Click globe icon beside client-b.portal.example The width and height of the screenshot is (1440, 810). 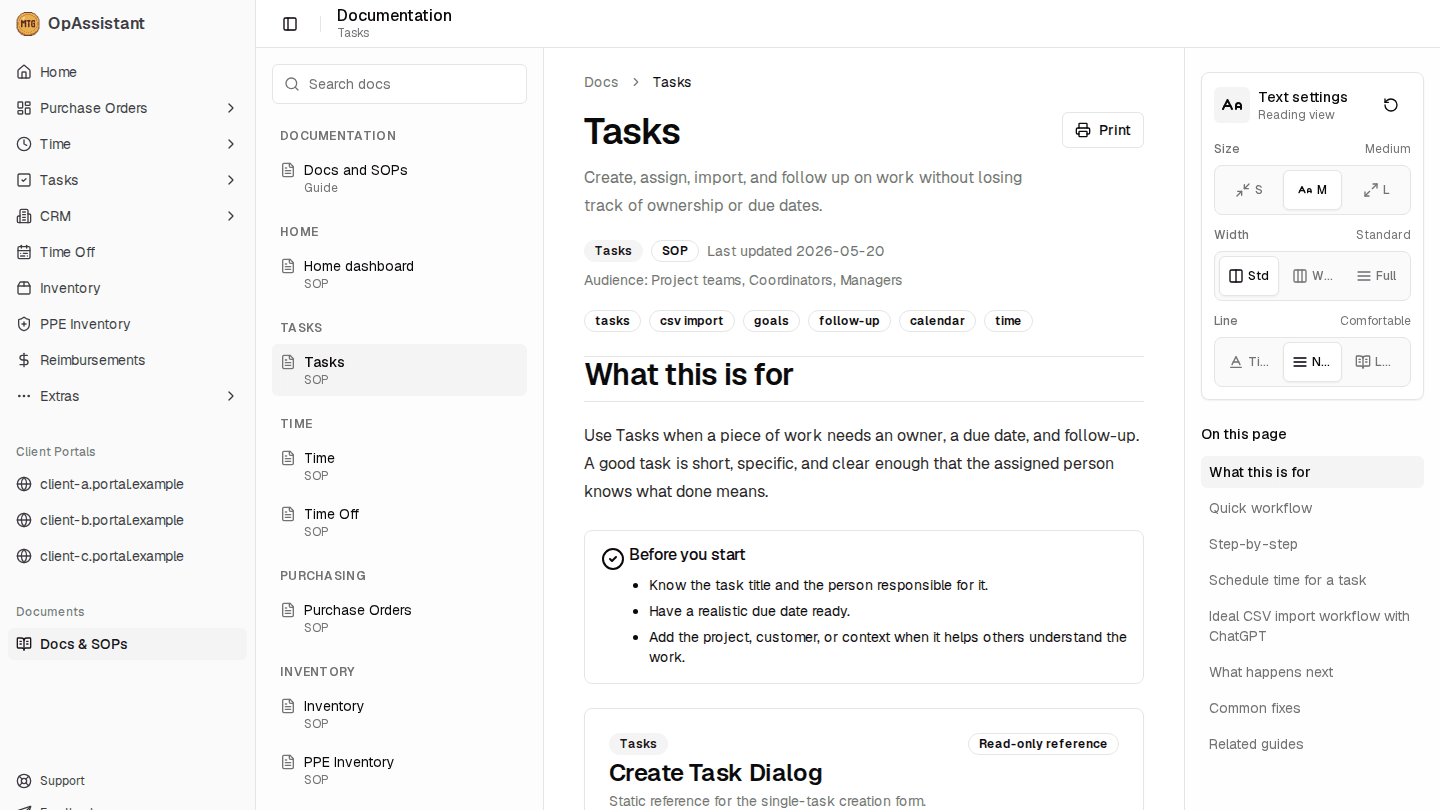(x=24, y=520)
